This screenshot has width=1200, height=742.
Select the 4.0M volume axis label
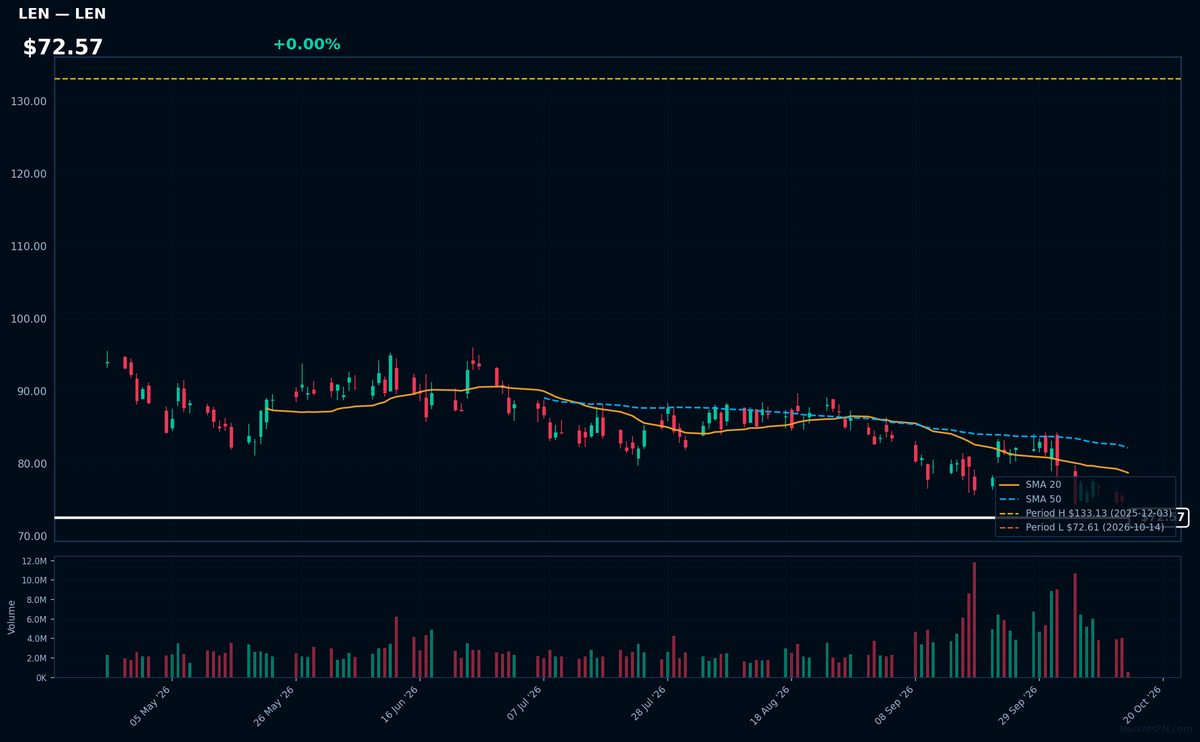pyautogui.click(x=36, y=639)
